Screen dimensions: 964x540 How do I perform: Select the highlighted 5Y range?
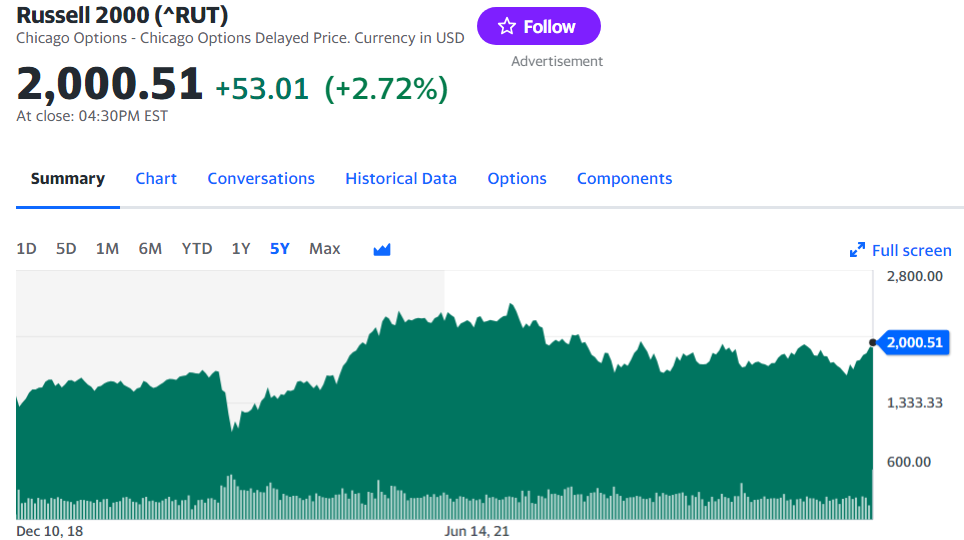[x=280, y=248]
